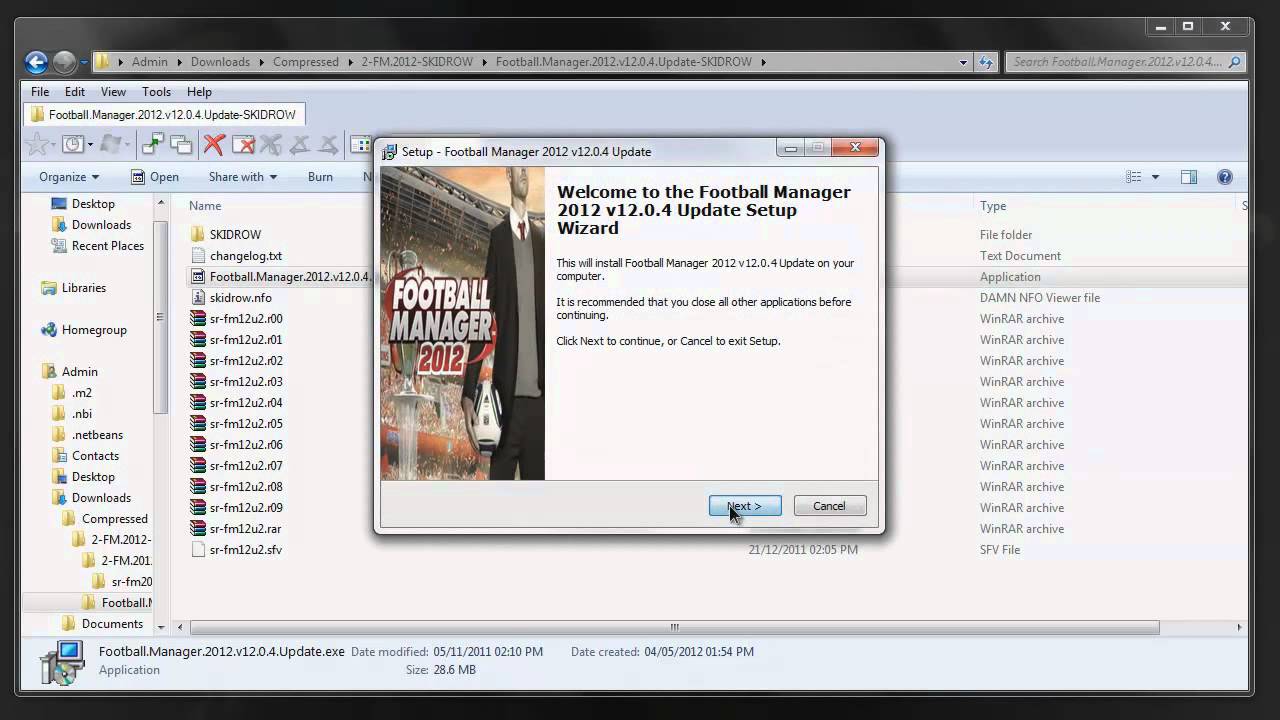Click the favorites star toolbar icon
This screenshot has width=1280, height=720.
(x=38, y=145)
